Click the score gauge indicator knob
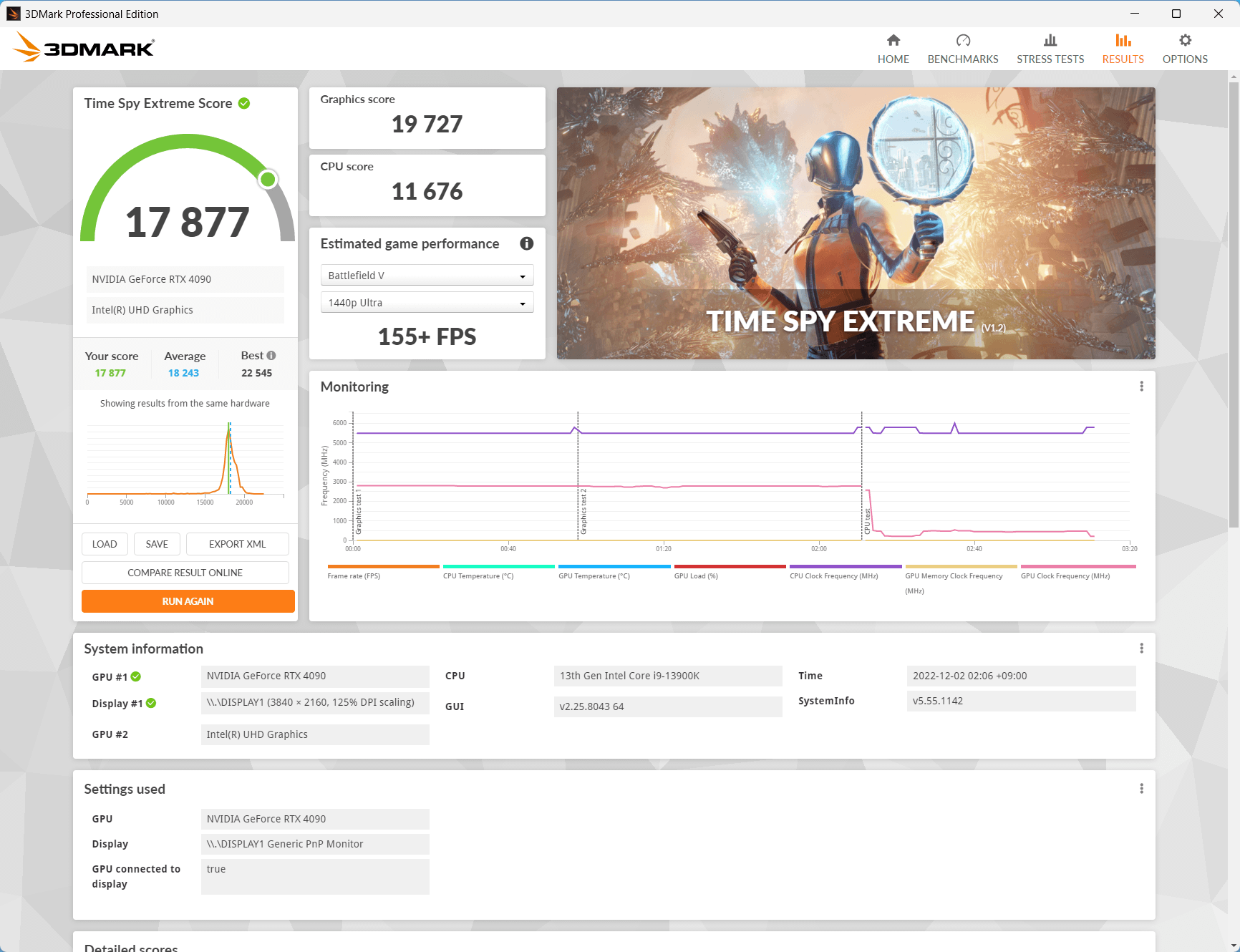The height and width of the screenshot is (952, 1240). click(x=268, y=179)
